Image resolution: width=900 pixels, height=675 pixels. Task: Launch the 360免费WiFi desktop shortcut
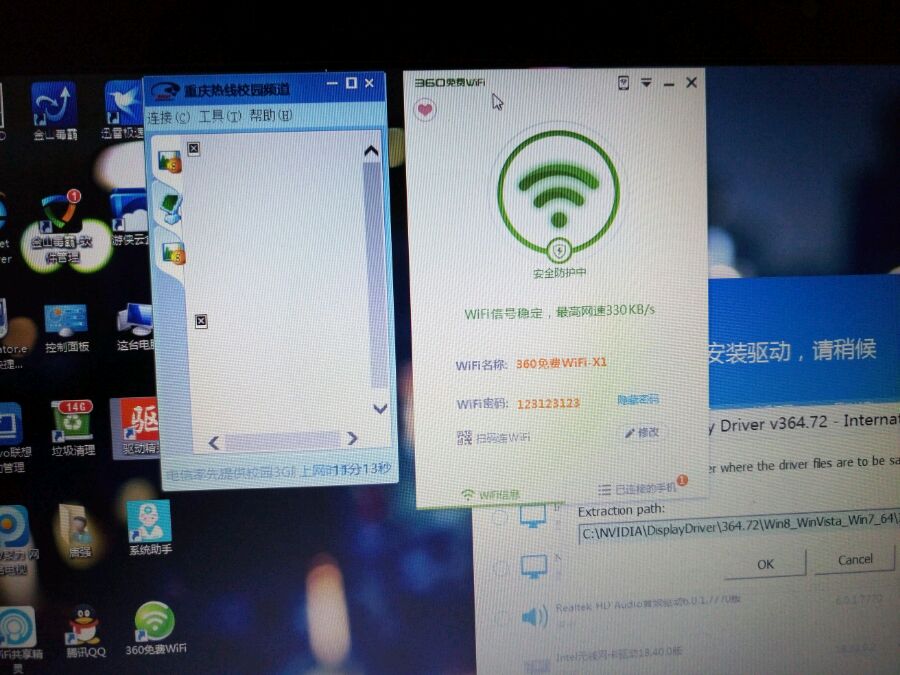point(155,629)
